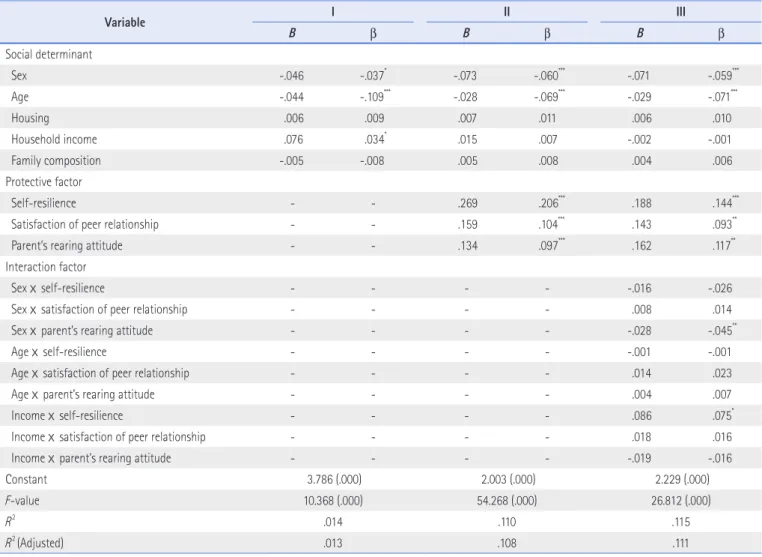
Task: Click Age beta value '-.109' in model I
Action: point(374,97)
